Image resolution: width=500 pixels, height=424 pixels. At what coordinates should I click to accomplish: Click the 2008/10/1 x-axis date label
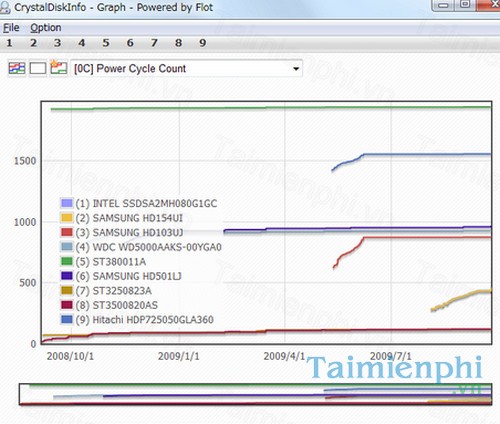point(70,356)
